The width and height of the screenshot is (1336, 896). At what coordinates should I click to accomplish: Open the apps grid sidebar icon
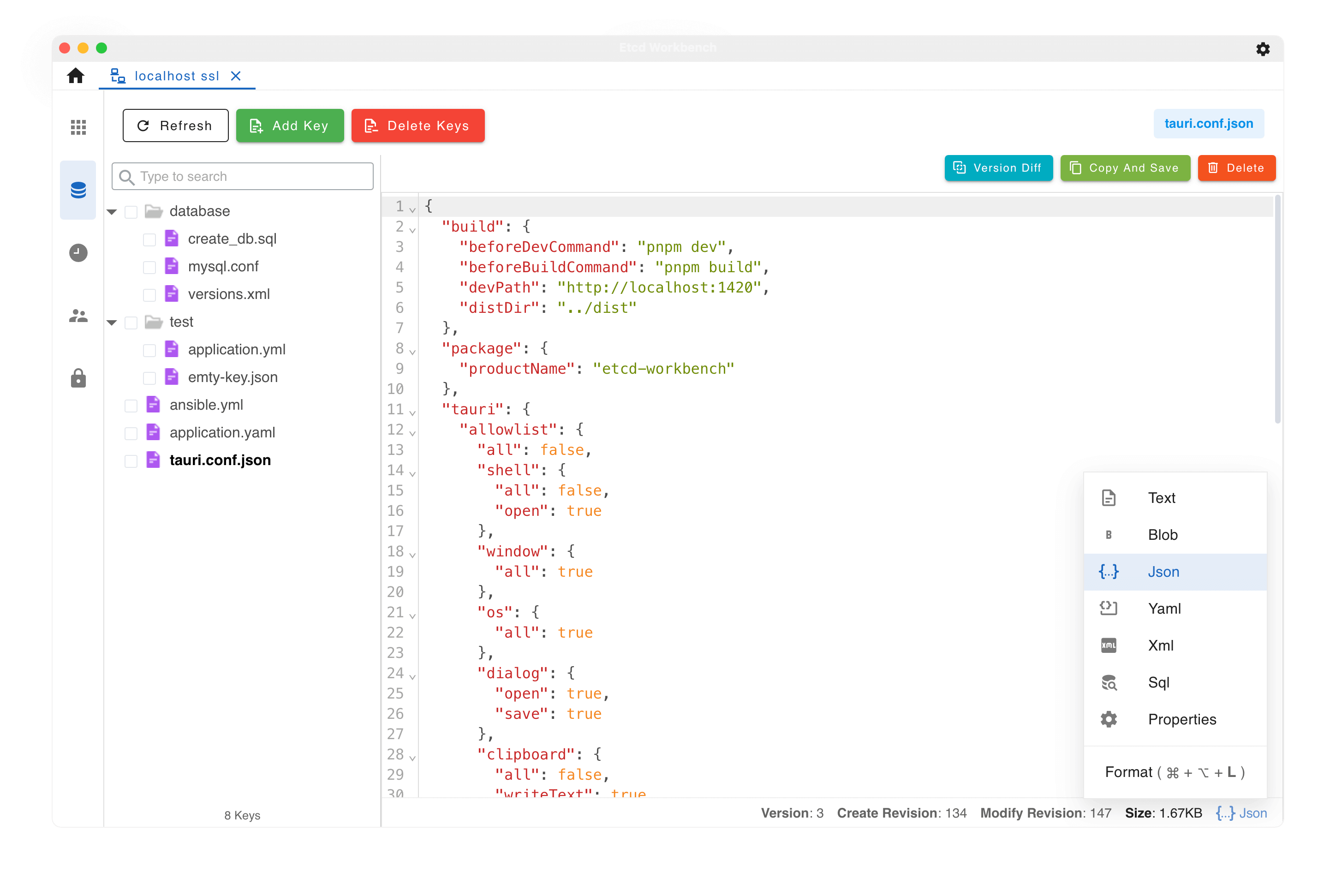tap(78, 127)
